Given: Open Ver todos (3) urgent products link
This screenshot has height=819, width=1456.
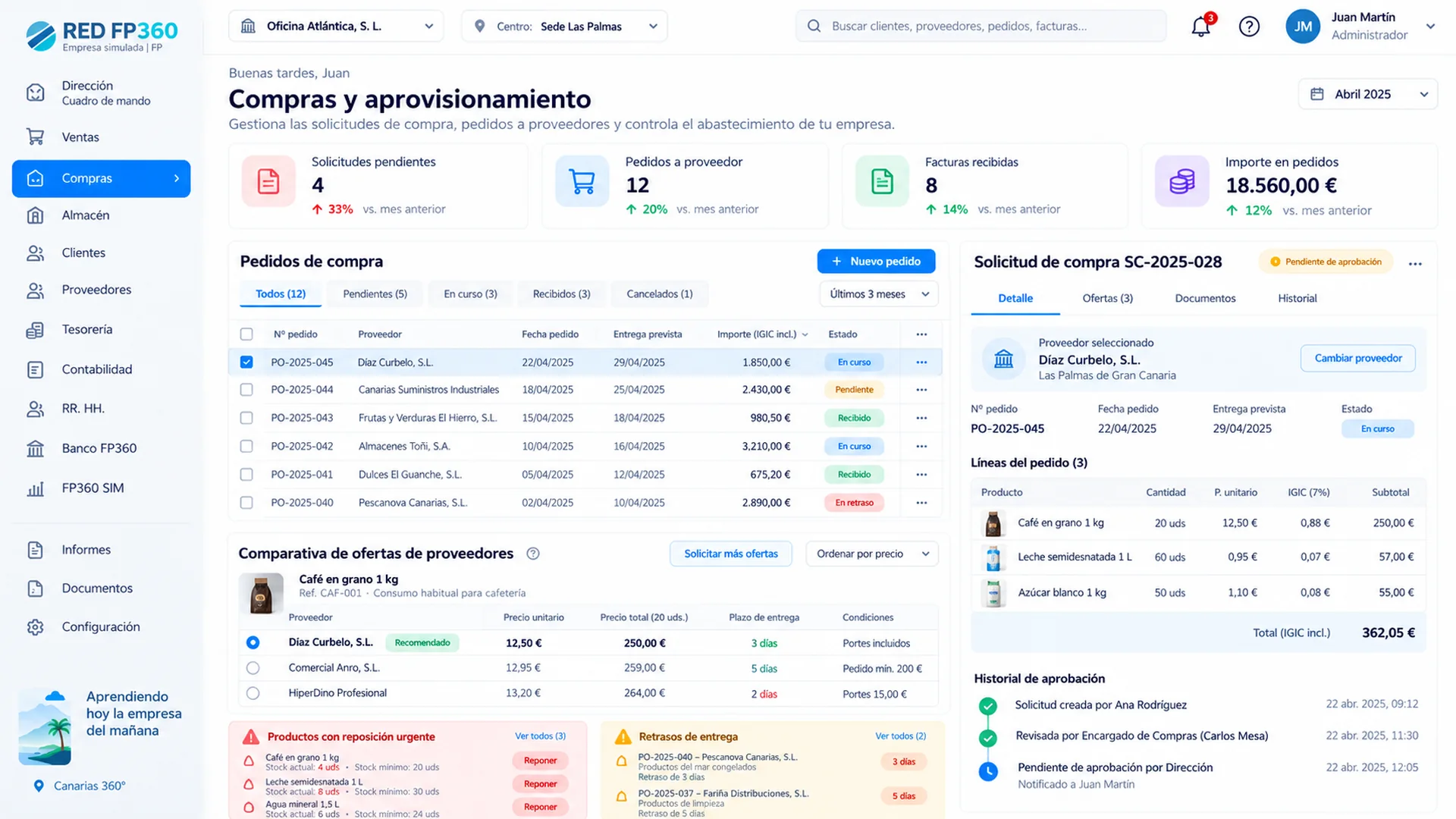Looking at the screenshot, I should coord(540,736).
